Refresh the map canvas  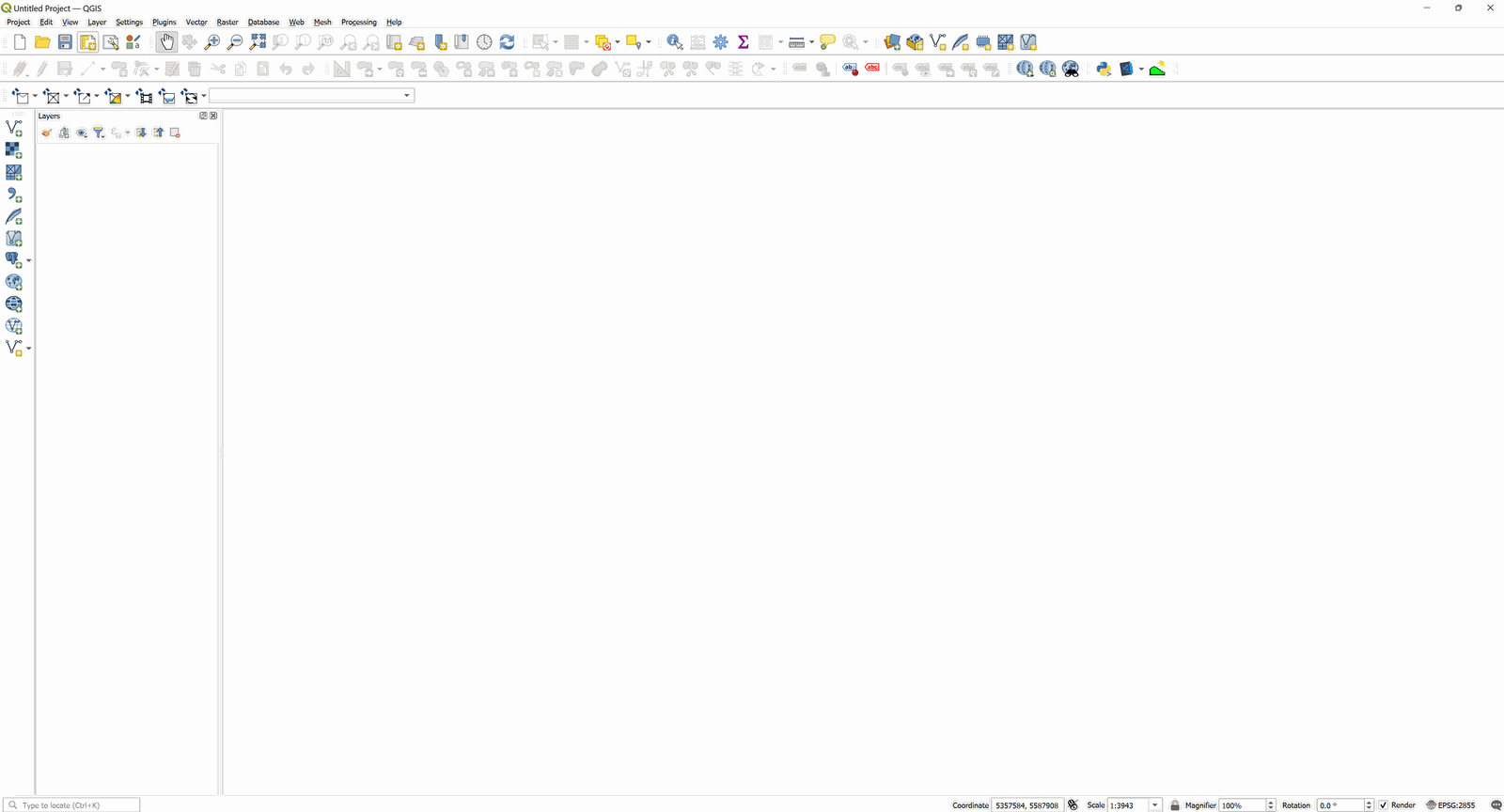coord(507,42)
